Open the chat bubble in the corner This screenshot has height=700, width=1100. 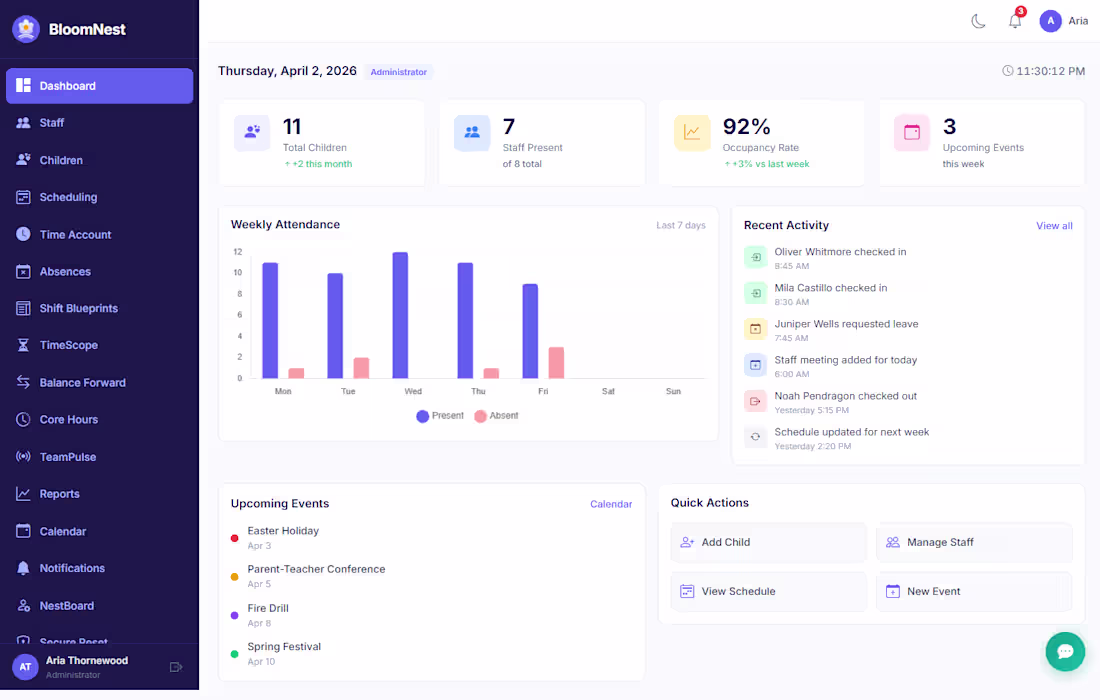(1065, 651)
